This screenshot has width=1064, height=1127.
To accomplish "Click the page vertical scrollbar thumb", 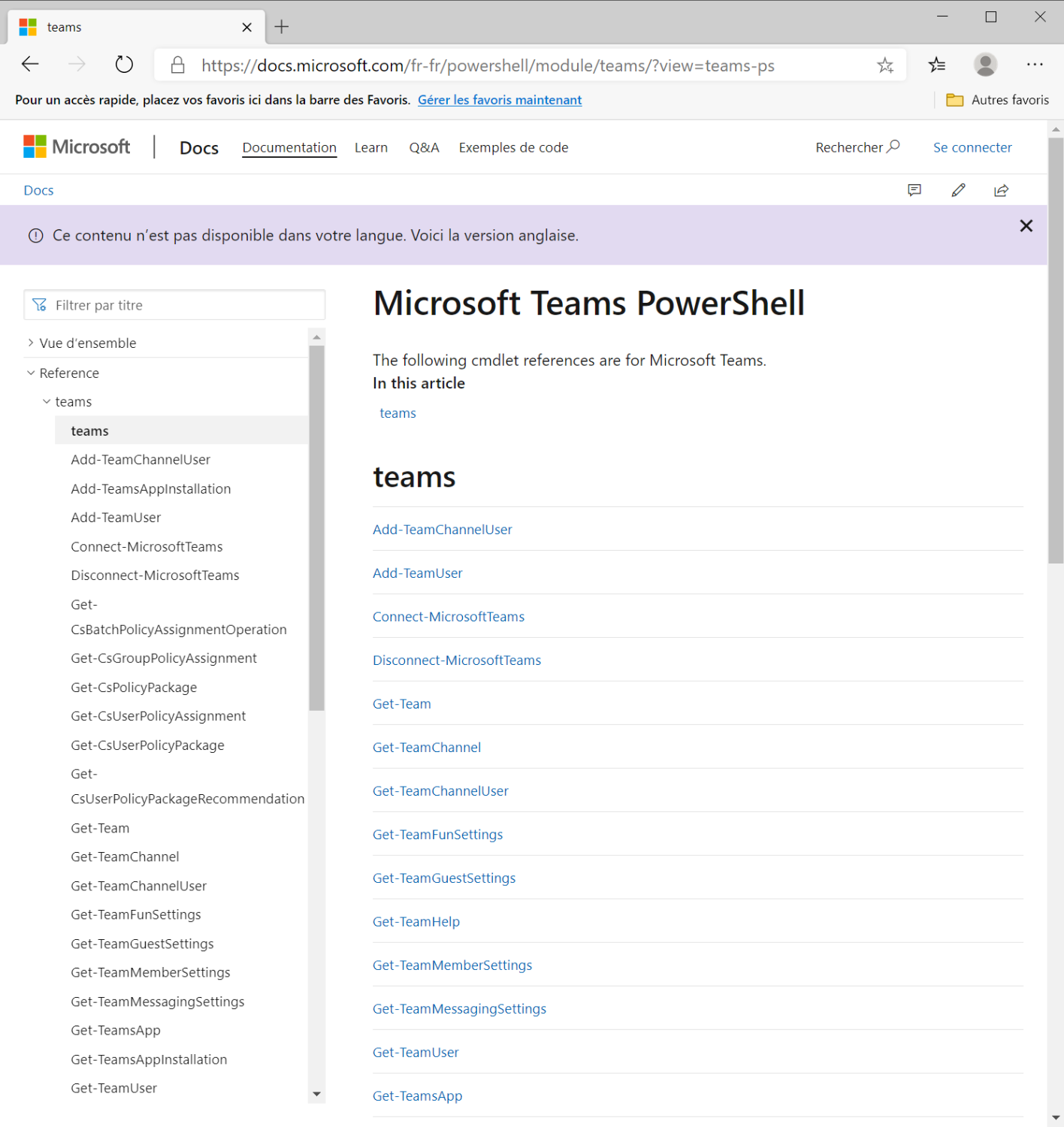I will 1056,349.
